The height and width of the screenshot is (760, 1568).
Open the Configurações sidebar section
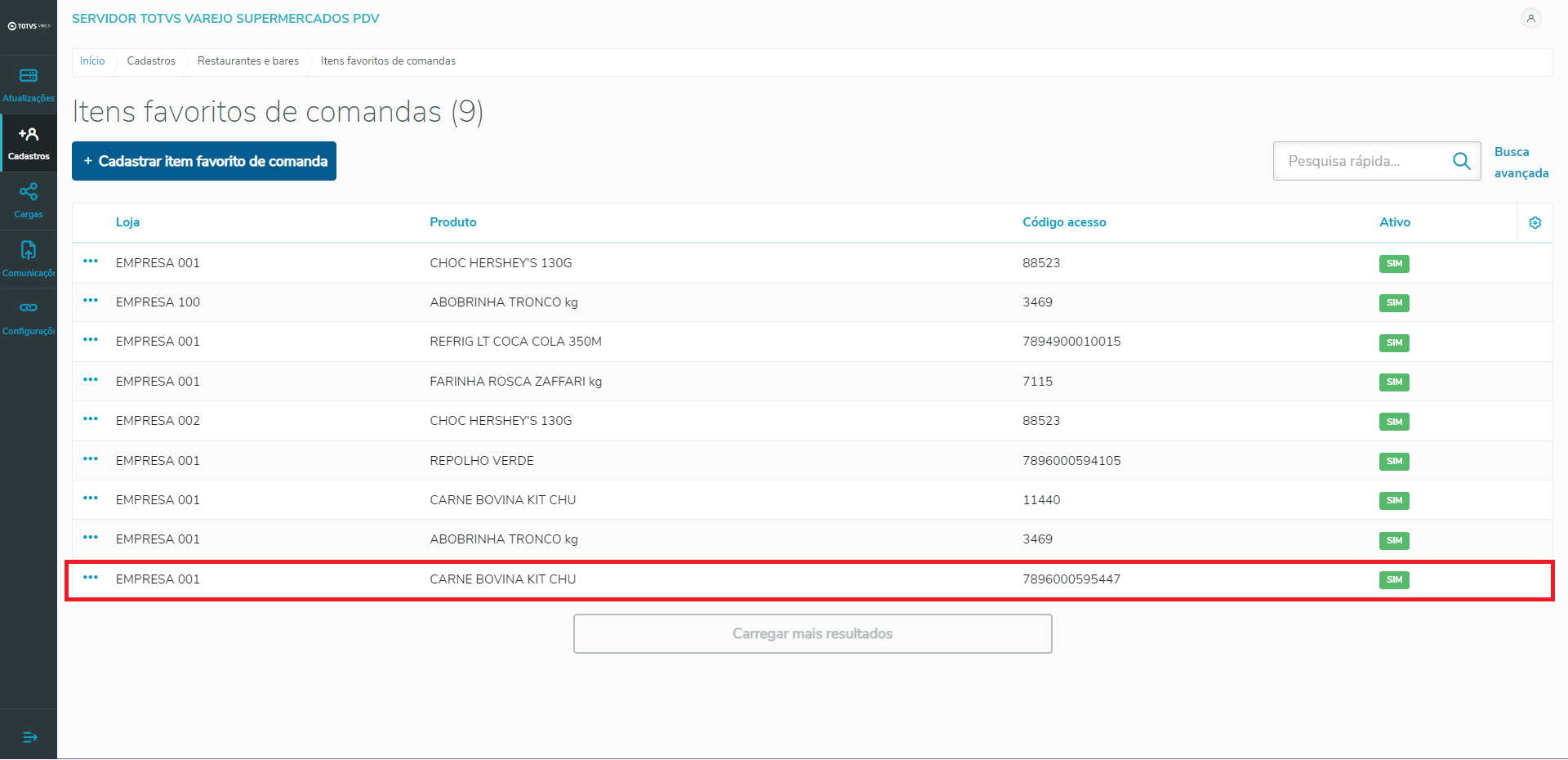pos(29,317)
